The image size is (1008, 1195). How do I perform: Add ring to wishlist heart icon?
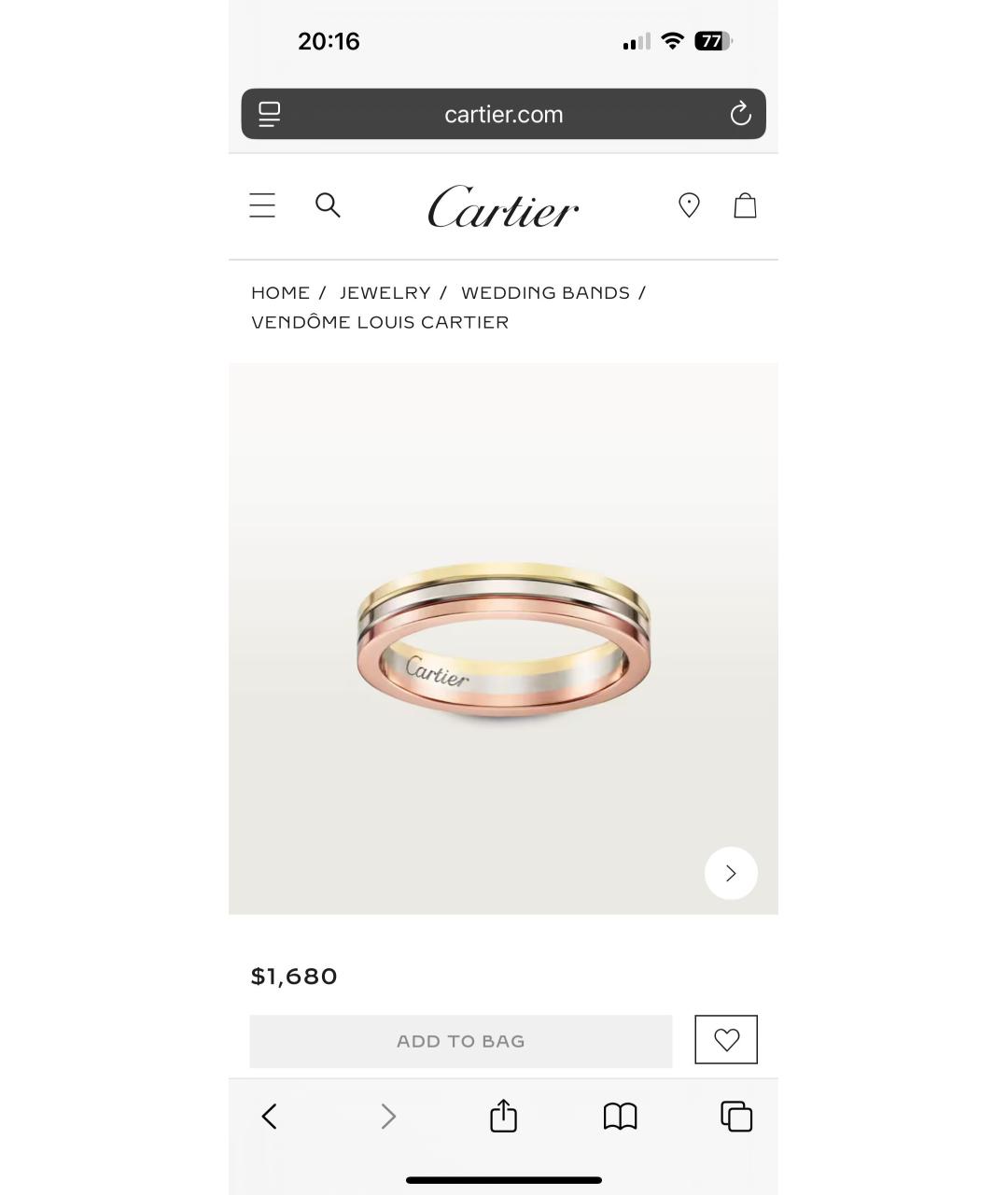[726, 1039]
